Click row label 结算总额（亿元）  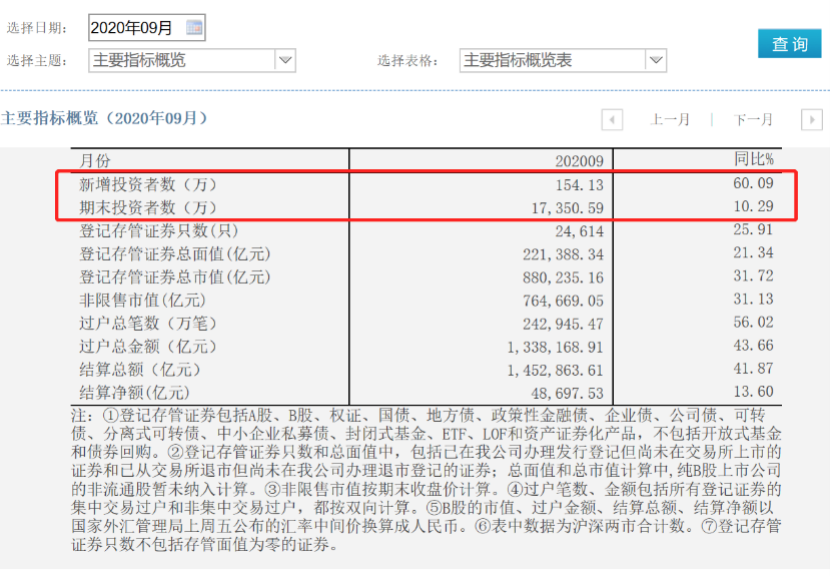pos(140,370)
